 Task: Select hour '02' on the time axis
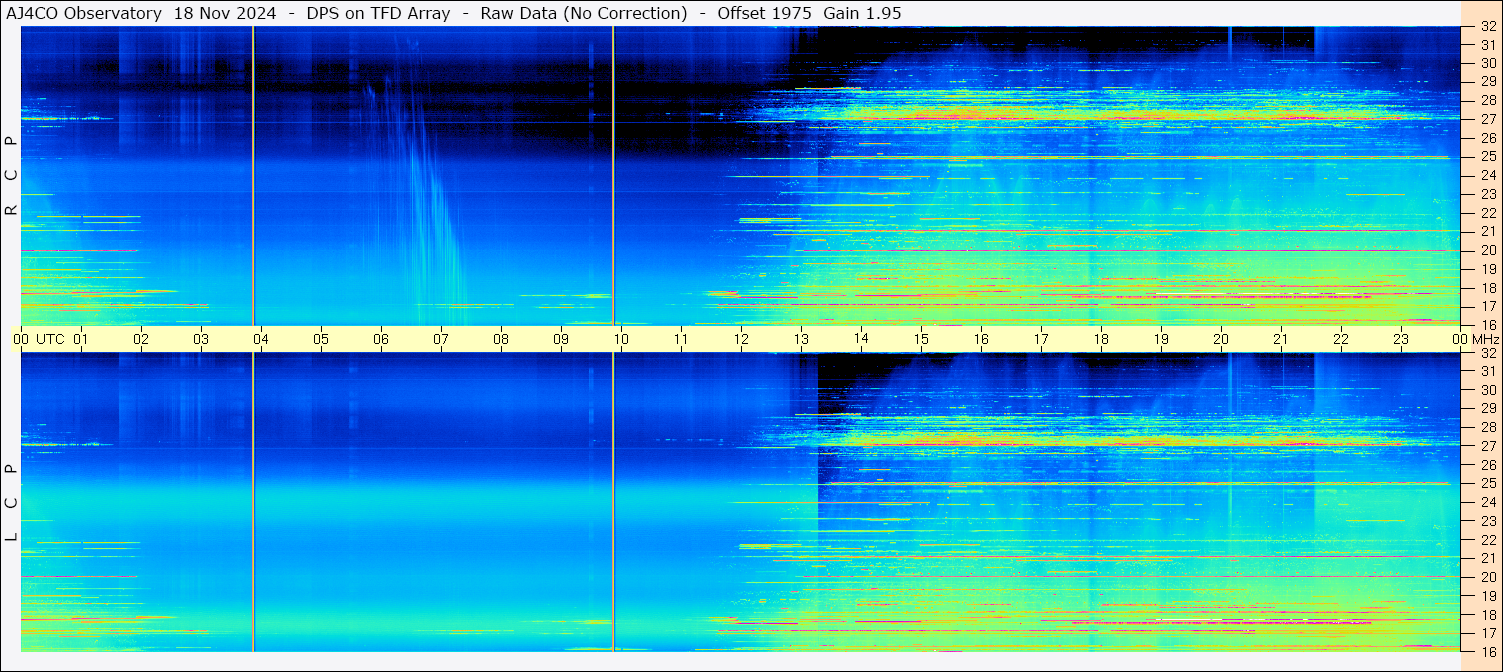[x=141, y=339]
